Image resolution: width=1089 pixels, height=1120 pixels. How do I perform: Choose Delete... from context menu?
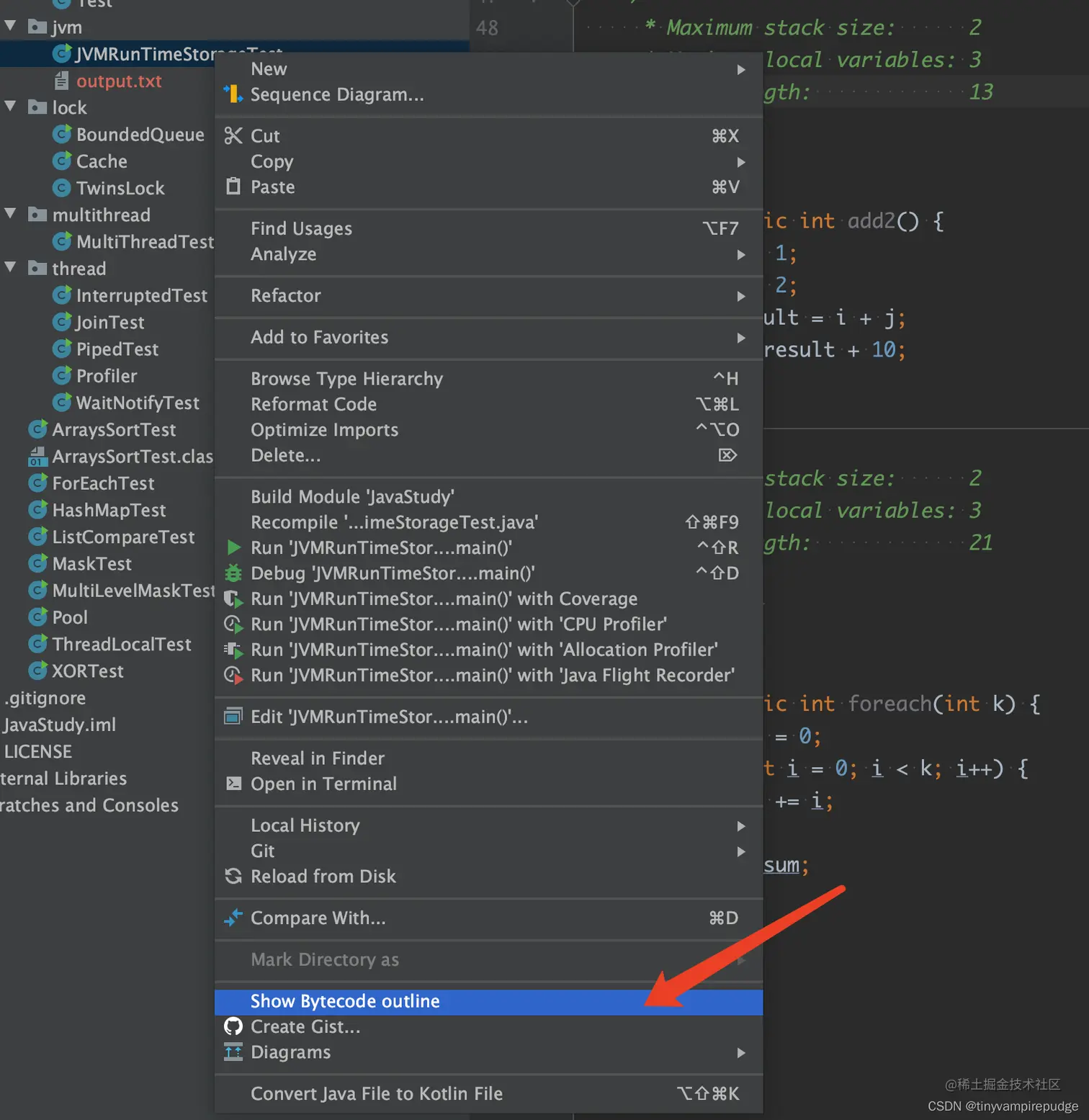[489, 455]
